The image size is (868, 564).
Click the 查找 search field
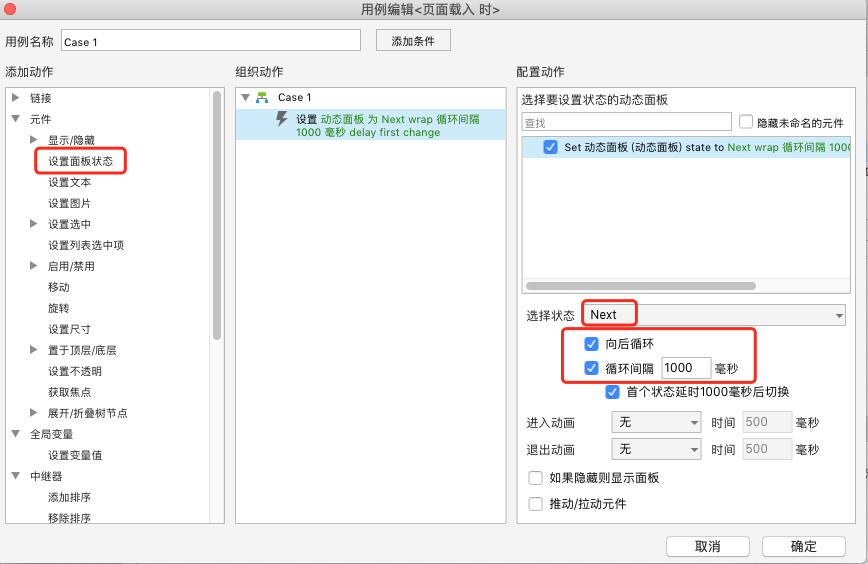pos(627,122)
